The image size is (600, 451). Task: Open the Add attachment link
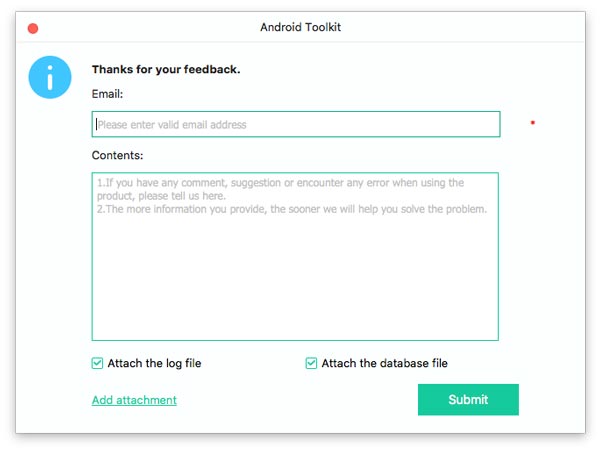pos(134,400)
